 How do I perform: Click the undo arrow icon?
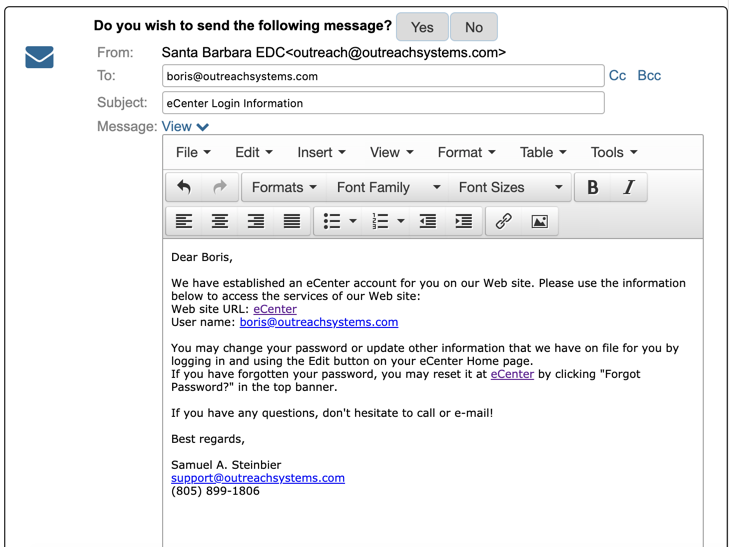pyautogui.click(x=184, y=187)
